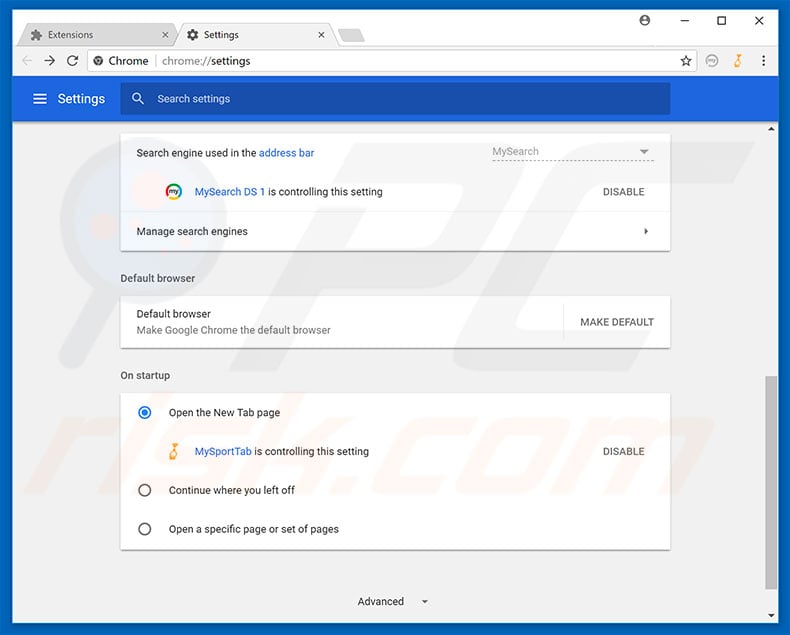Click Make Default browser button
This screenshot has height=635, width=790.
[x=617, y=322]
